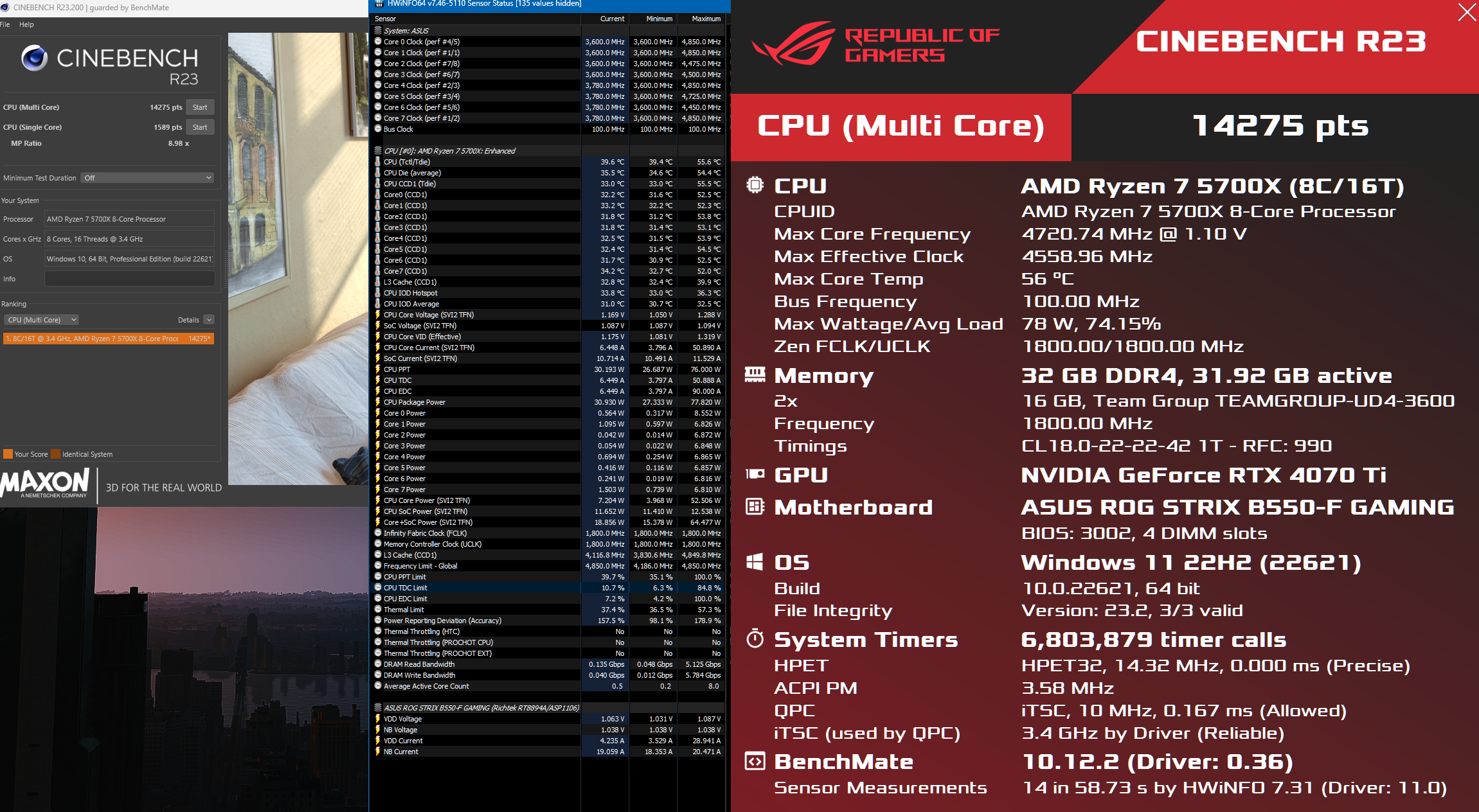
Task: Click the Current column header in HWiNFO
Action: pos(605,19)
